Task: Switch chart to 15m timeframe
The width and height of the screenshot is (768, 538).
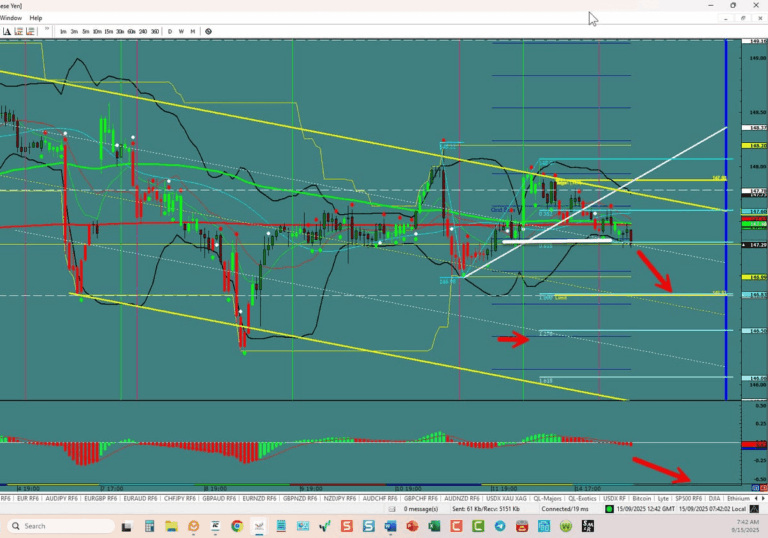Action: [x=108, y=31]
